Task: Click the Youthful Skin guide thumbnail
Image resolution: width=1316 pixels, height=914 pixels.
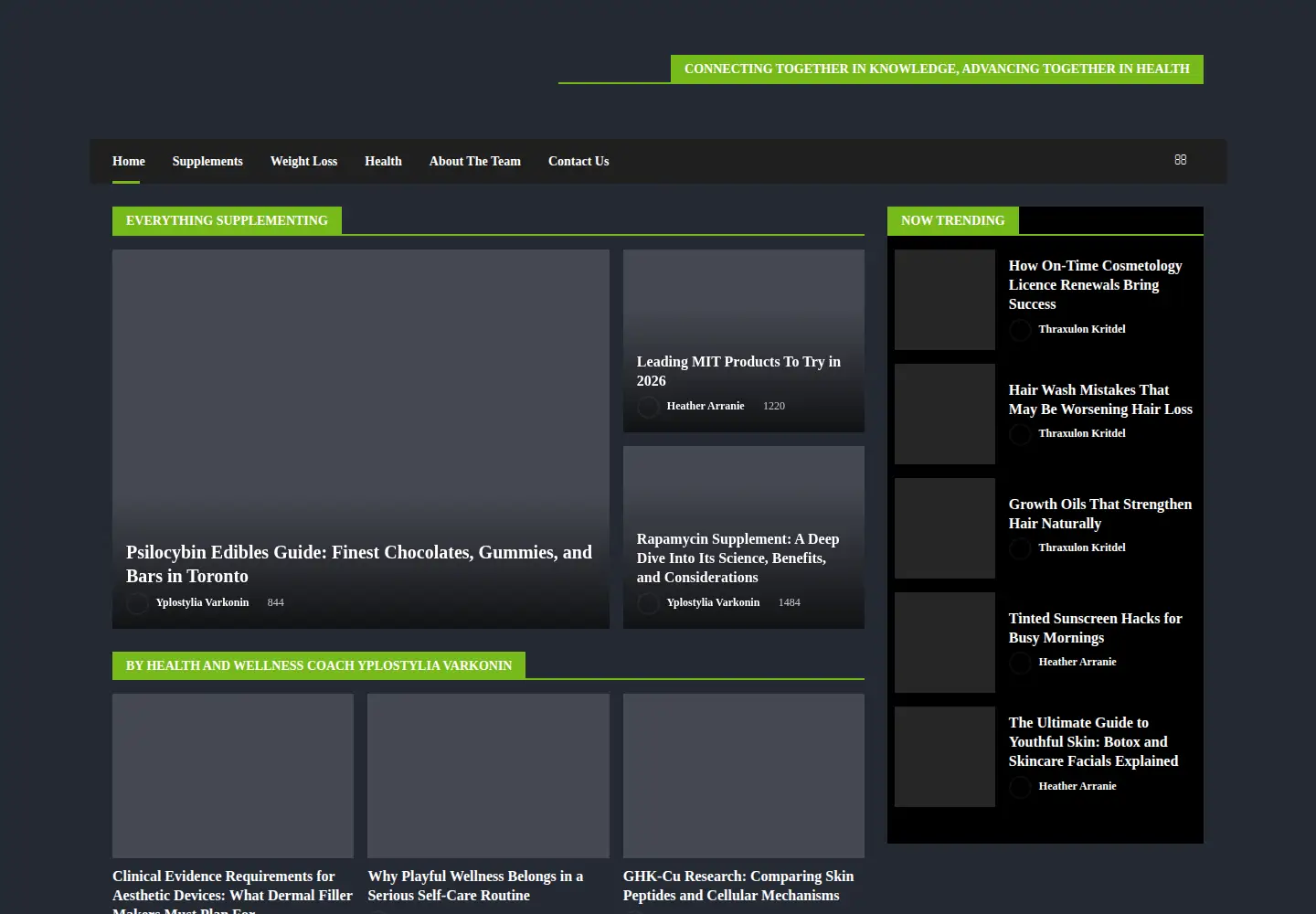Action: point(945,757)
